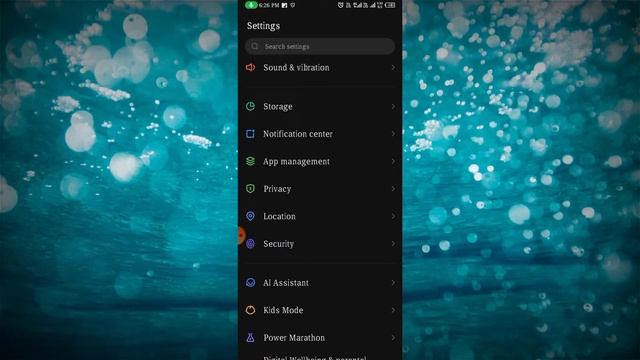Click the Storage pie chart icon
The image size is (640, 360).
coord(250,107)
